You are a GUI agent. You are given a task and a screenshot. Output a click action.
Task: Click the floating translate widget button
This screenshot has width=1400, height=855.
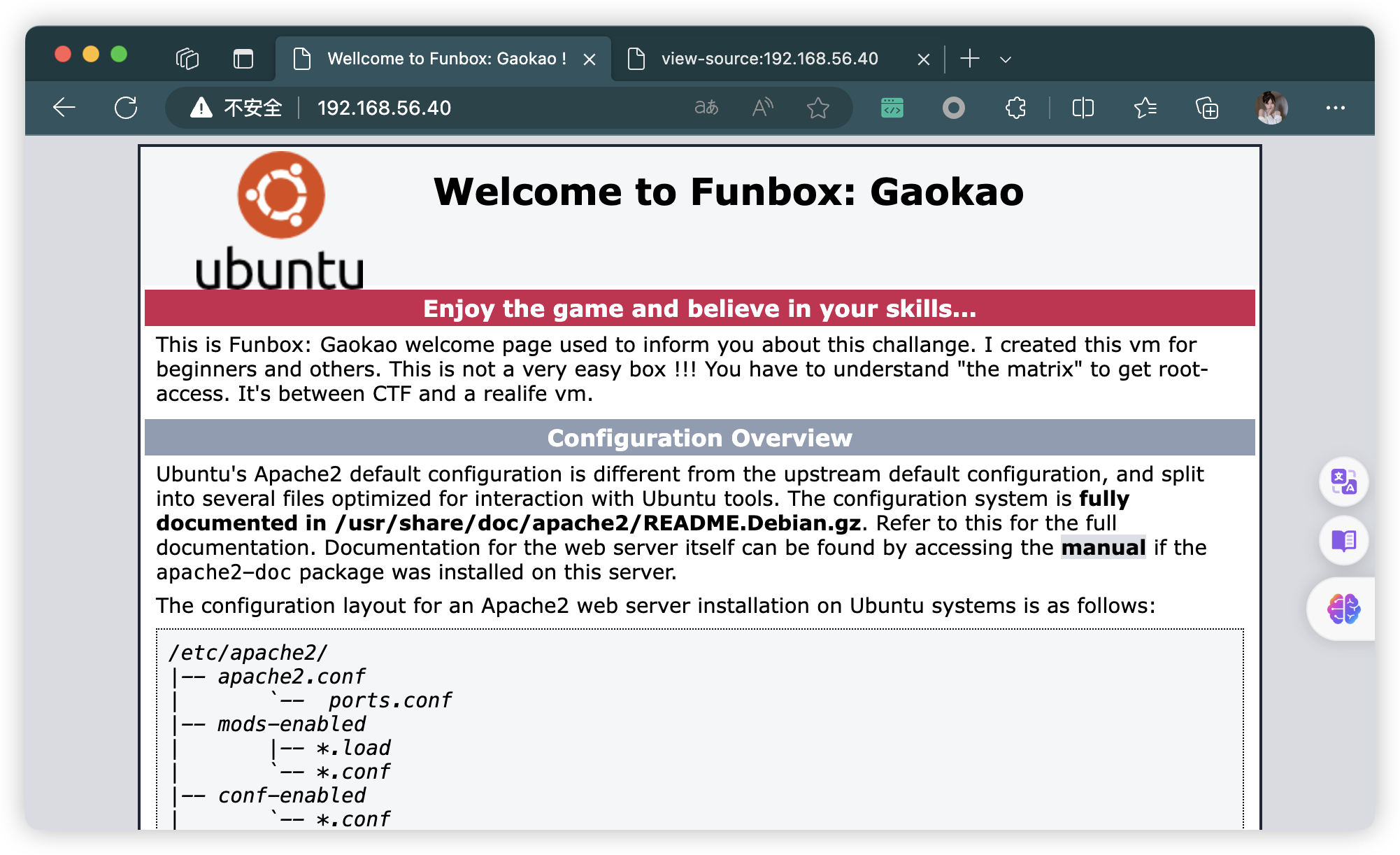click(x=1343, y=481)
